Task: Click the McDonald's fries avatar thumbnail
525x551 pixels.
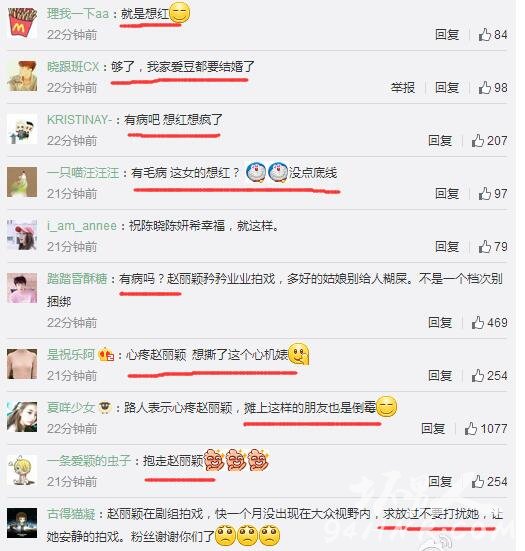Action: pyautogui.click(x=22, y=23)
